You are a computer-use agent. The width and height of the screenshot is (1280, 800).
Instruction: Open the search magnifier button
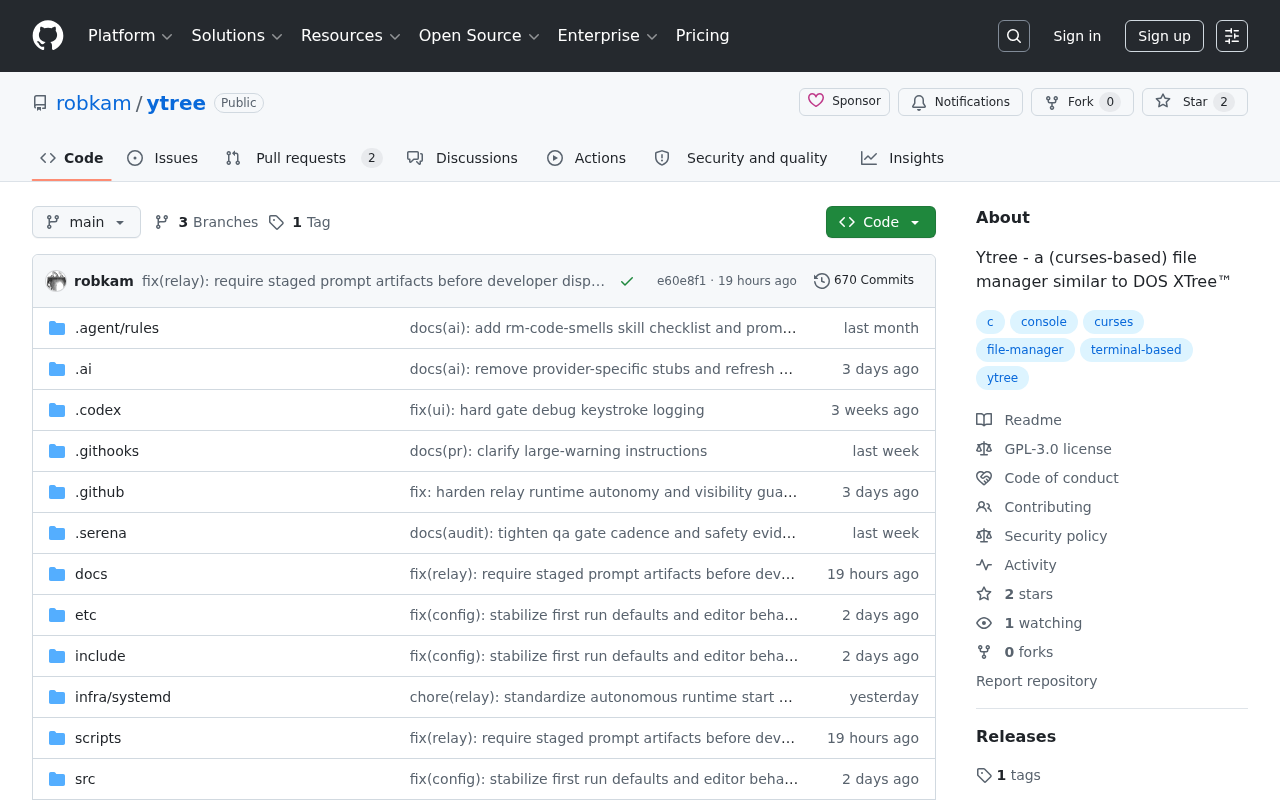(1014, 36)
